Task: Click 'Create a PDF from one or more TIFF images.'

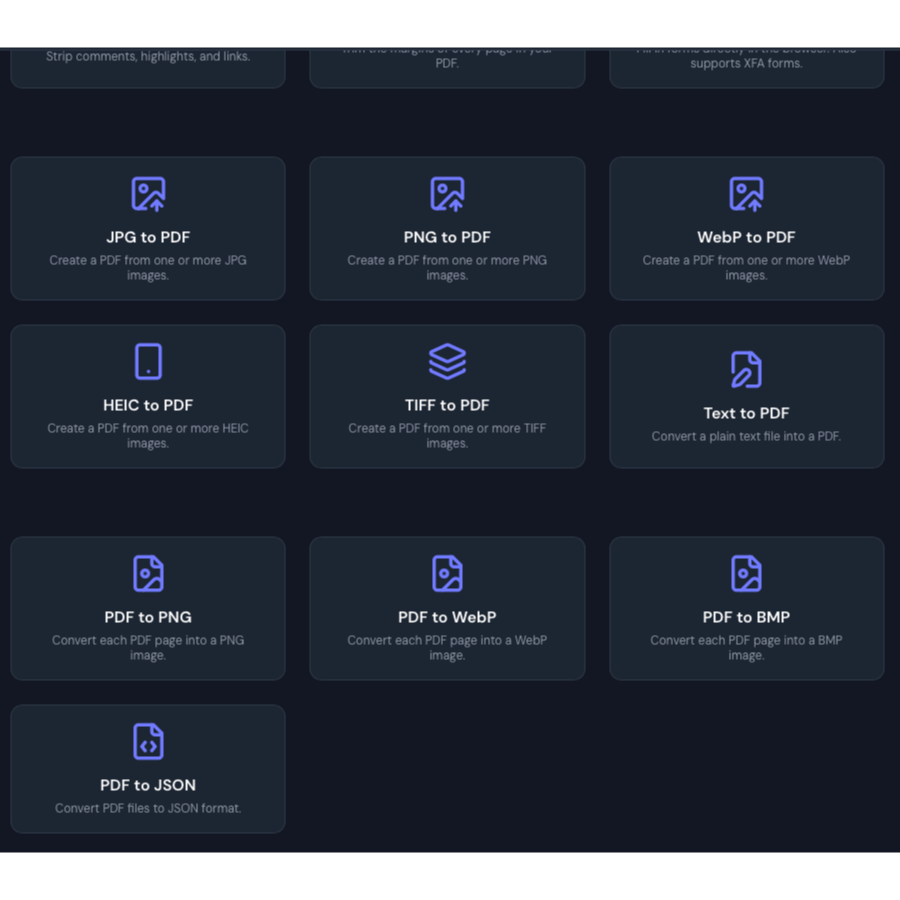Action: 447,436
